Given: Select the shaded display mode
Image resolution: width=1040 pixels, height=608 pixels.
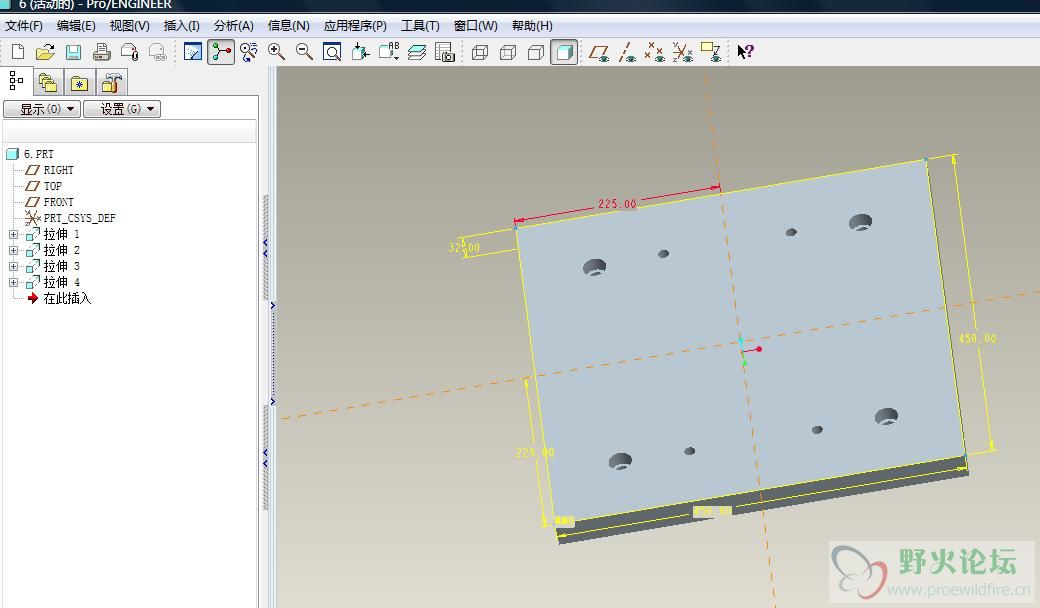Looking at the screenshot, I should pyautogui.click(x=564, y=52).
